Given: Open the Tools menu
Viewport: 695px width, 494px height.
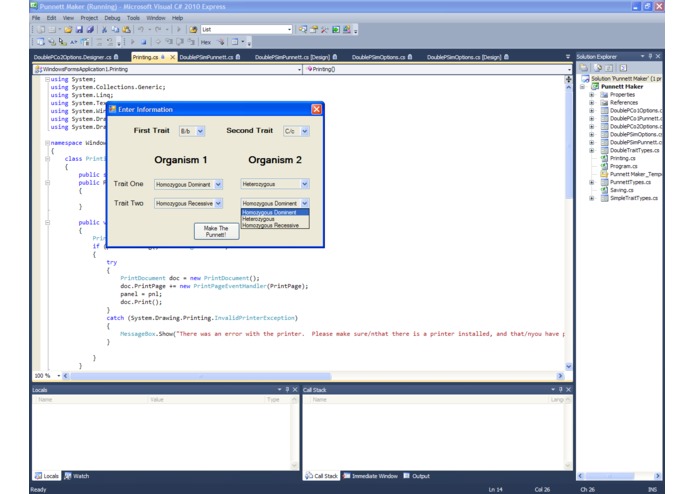Looking at the screenshot, I should coord(133,18).
